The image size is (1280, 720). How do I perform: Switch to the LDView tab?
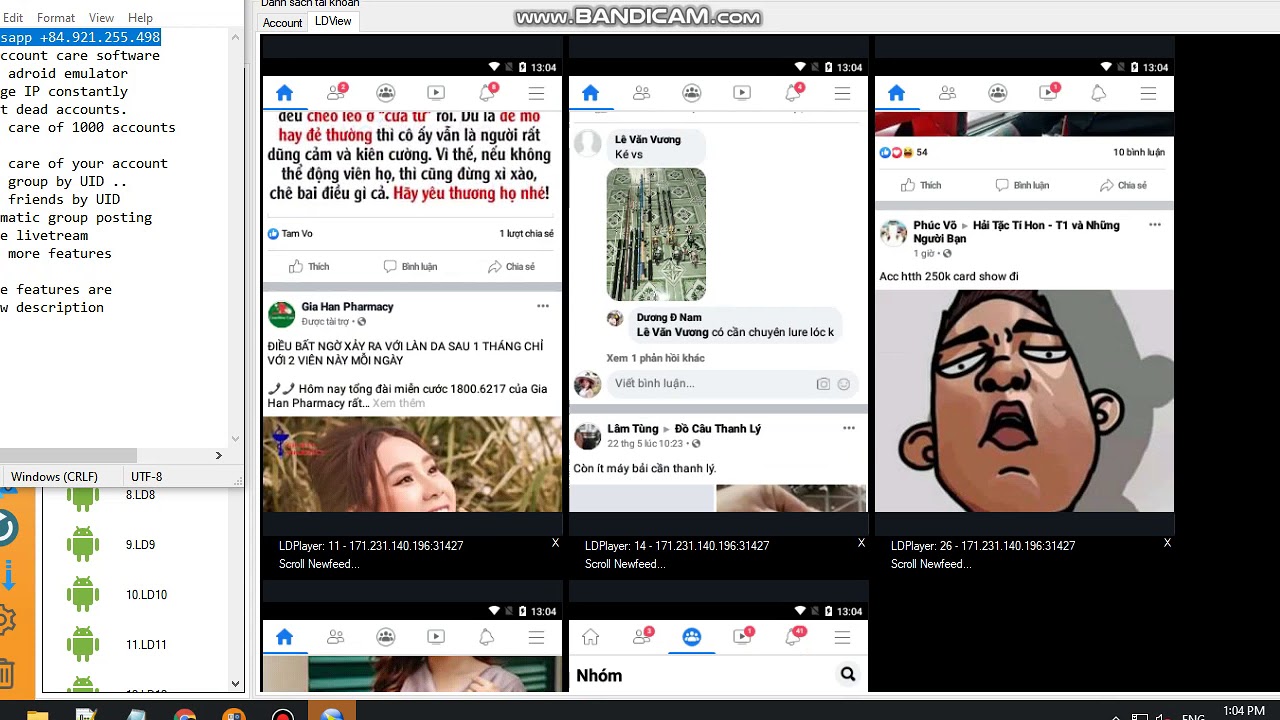click(x=333, y=21)
